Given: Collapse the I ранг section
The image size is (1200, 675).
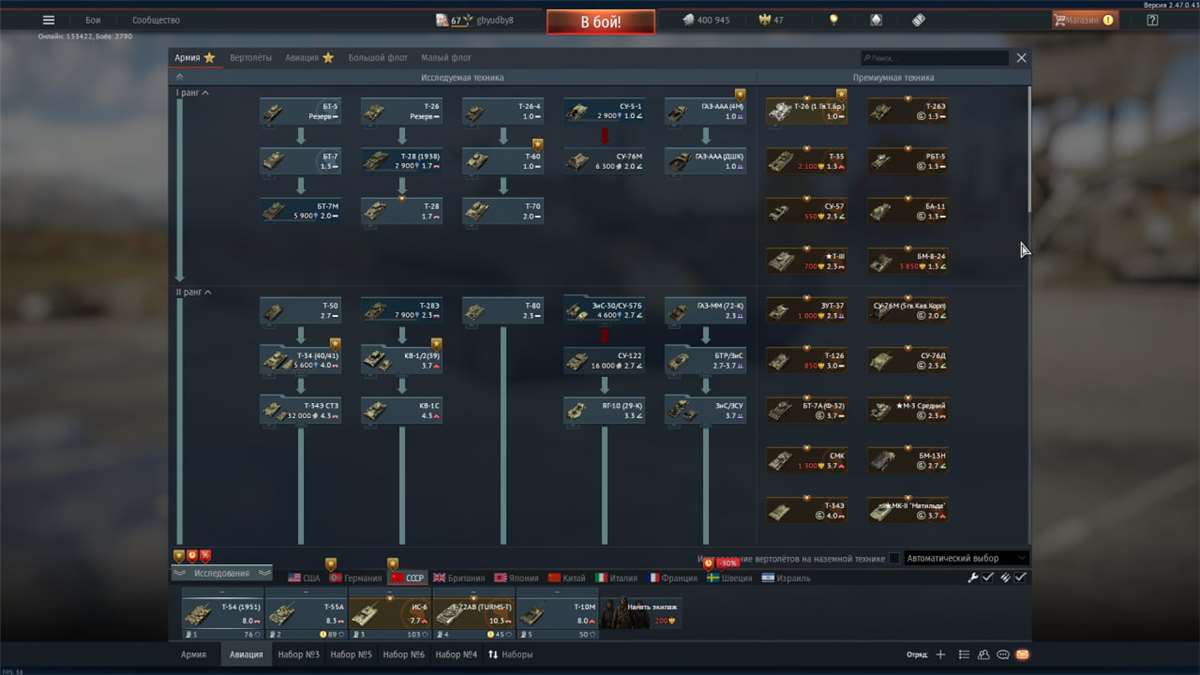Looking at the screenshot, I should tap(192, 93).
